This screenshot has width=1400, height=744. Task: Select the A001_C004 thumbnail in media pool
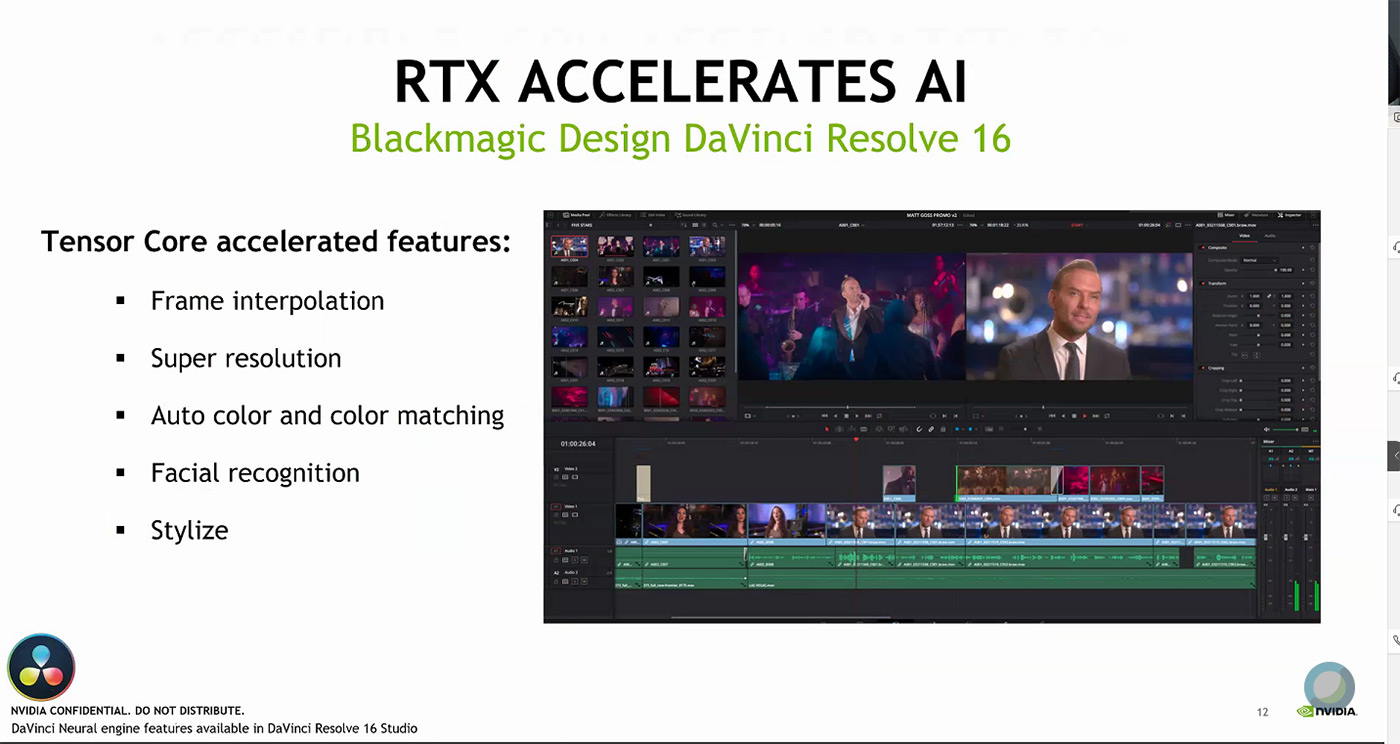tap(569, 246)
